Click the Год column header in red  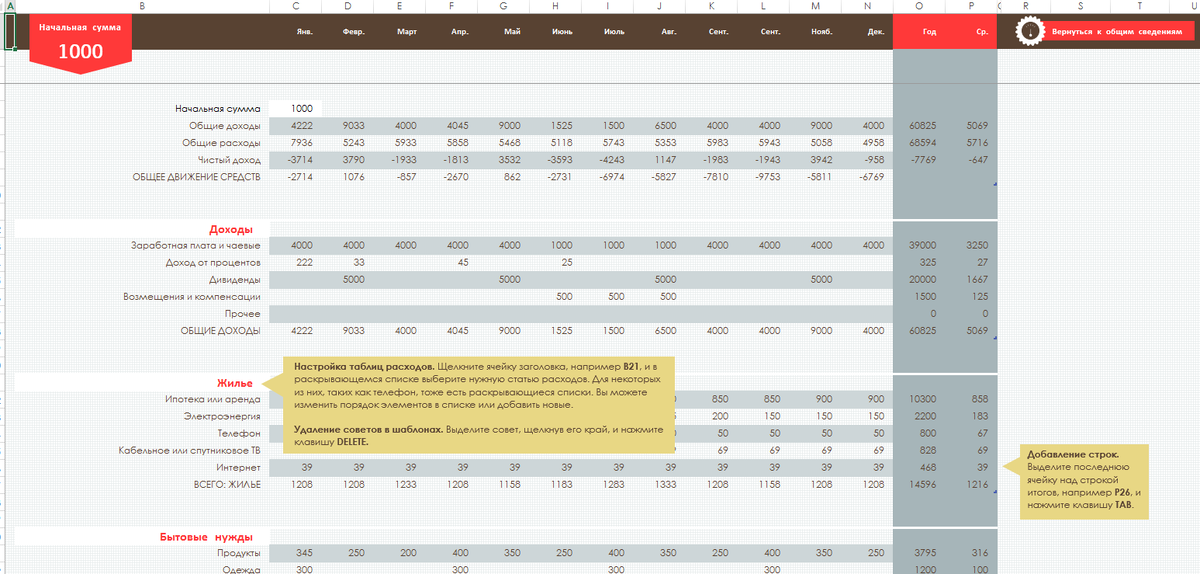click(x=929, y=32)
